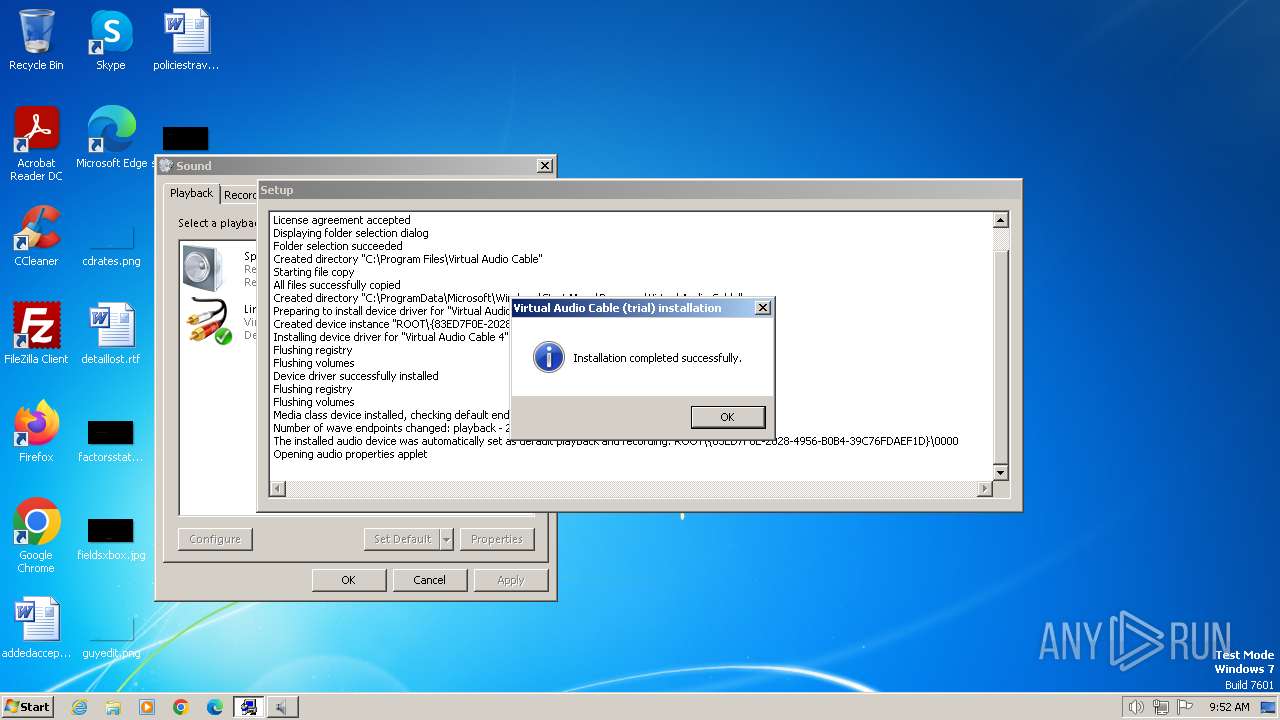Open the CCleaner desktop shortcut
The width and height of the screenshot is (1280, 720).
tap(36, 236)
